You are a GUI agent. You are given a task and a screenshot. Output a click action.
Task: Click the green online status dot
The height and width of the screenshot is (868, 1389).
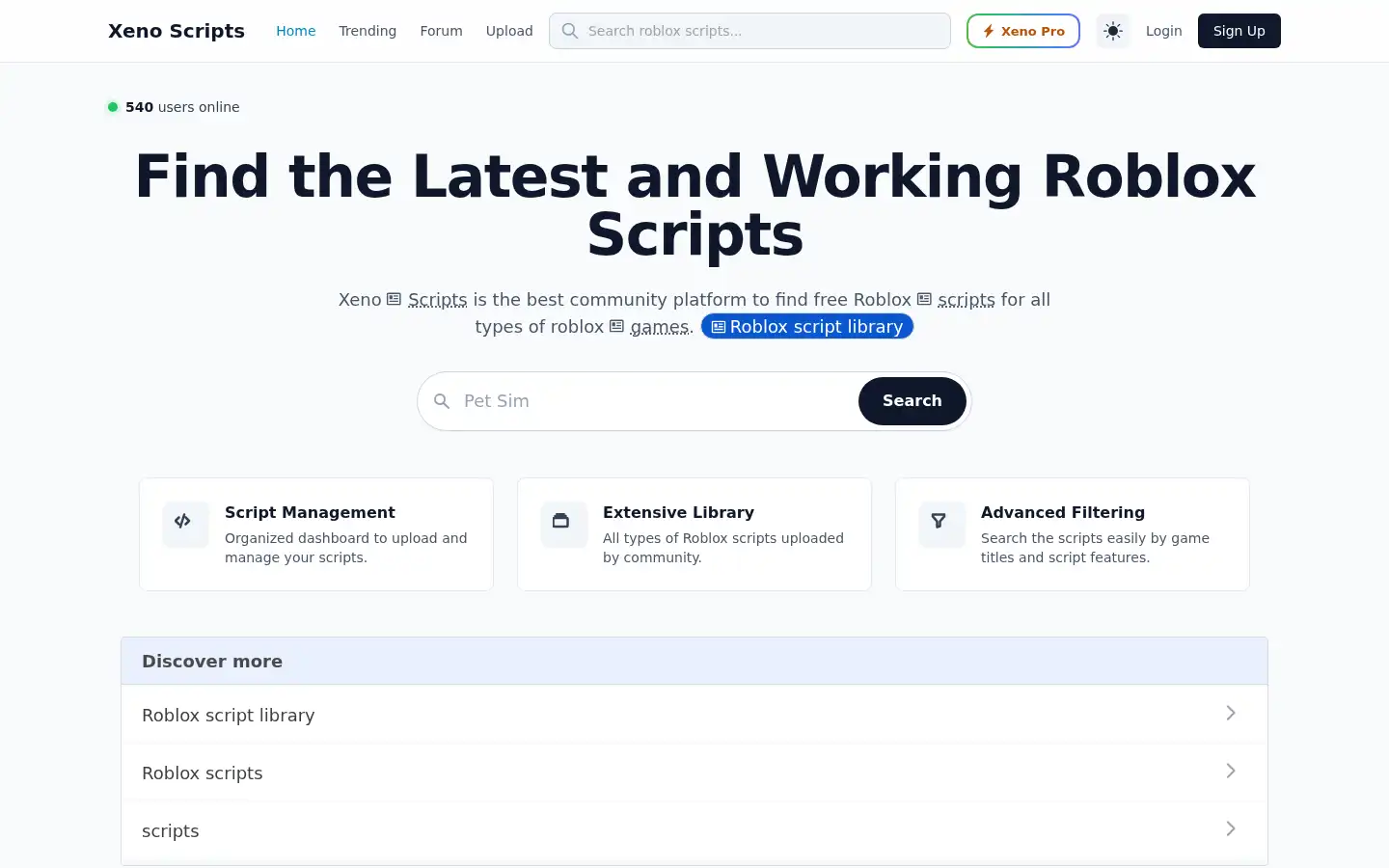[113, 107]
